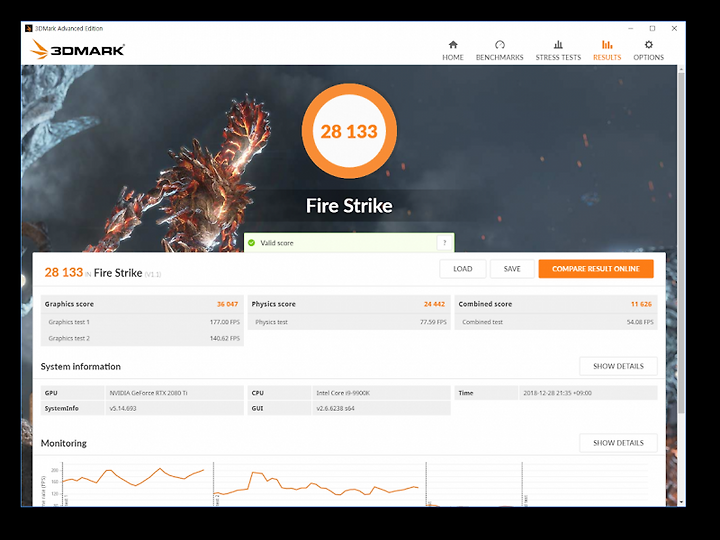
Task: Open the Benchmarks gauge icon
Action: point(500,45)
